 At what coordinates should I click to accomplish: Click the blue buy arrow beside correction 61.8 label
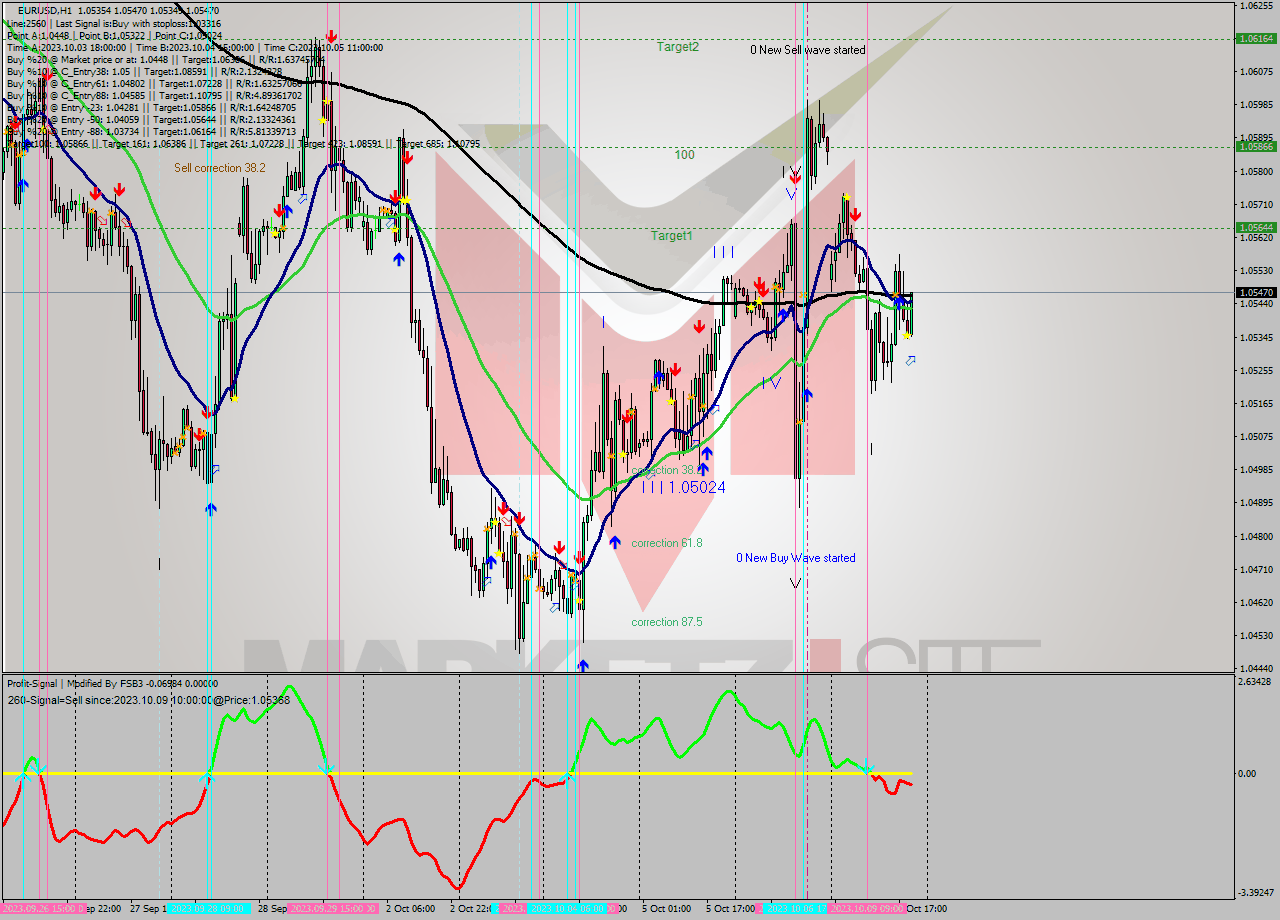tap(615, 543)
